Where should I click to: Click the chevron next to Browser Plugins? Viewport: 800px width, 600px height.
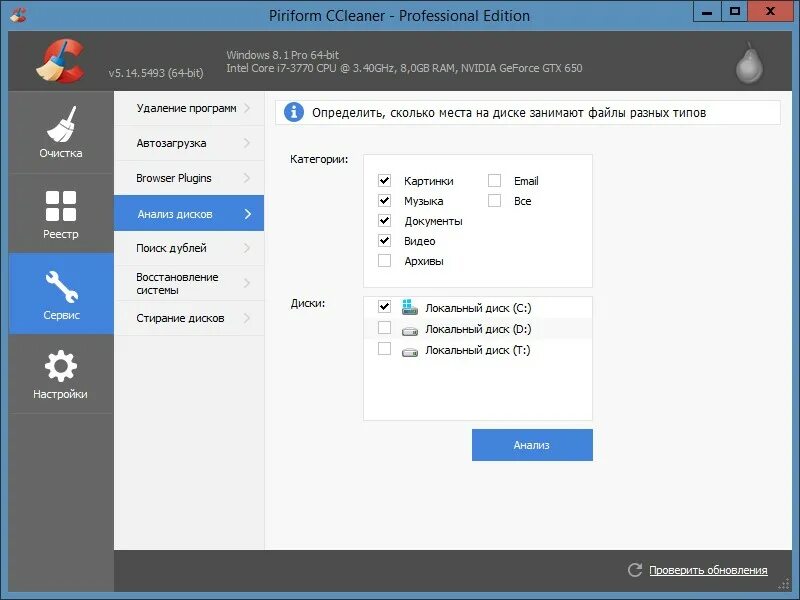point(247,178)
